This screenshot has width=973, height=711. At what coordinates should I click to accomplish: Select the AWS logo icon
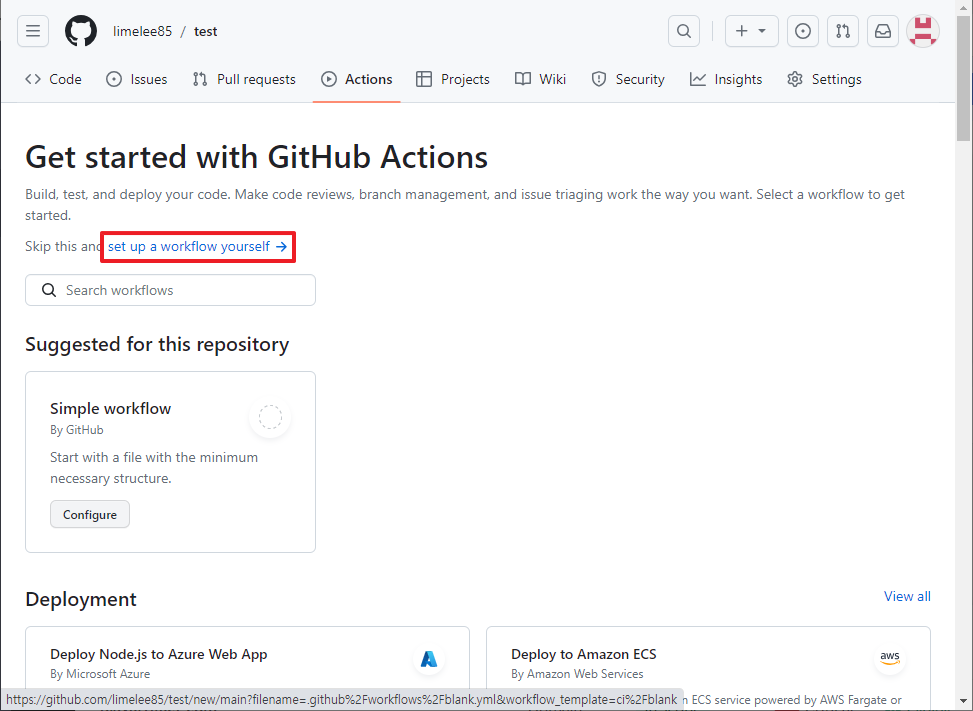click(x=890, y=659)
